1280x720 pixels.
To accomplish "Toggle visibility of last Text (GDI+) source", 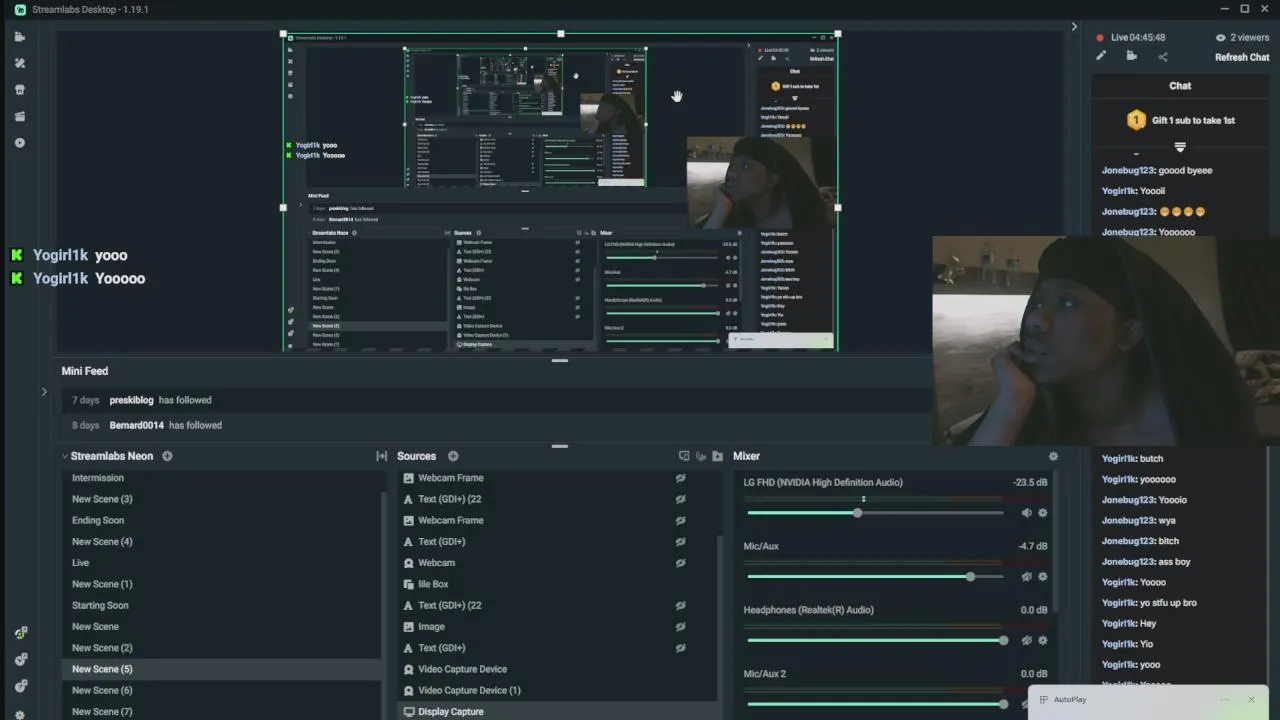I will pyautogui.click(x=680, y=648).
